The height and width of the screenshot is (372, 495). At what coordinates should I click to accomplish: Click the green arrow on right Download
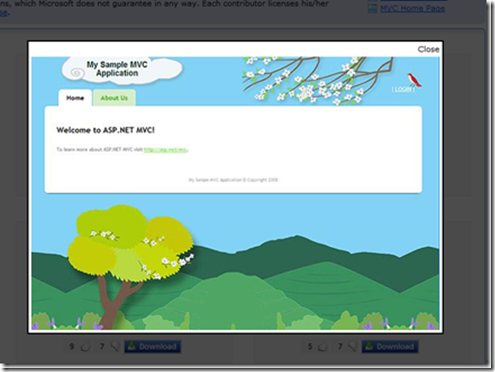click(369, 347)
